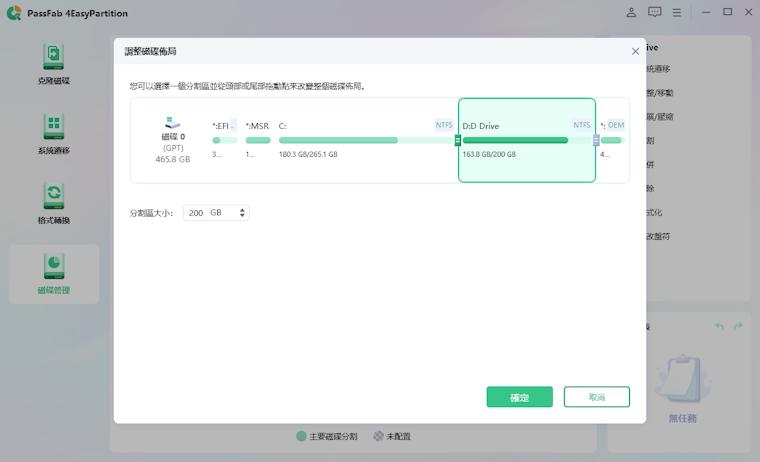Image resolution: width=760 pixels, height=462 pixels.
Task: Open the feedback chat icon in title bar
Action: [x=654, y=12]
